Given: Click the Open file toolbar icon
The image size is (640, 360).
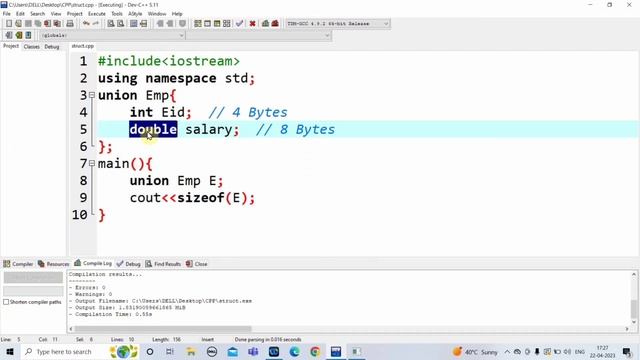Looking at the screenshot, I should click(x=18, y=24).
